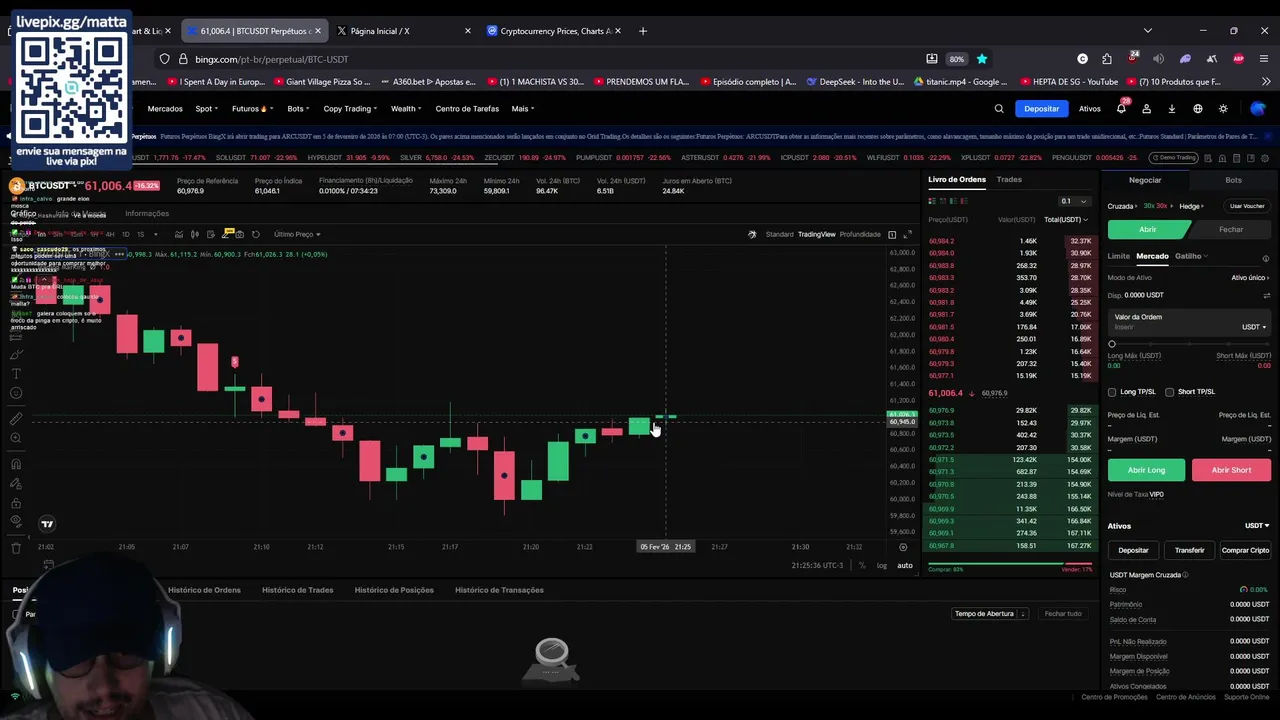
Task: Toggle the light/dark theme sun icon
Action: (1223, 109)
